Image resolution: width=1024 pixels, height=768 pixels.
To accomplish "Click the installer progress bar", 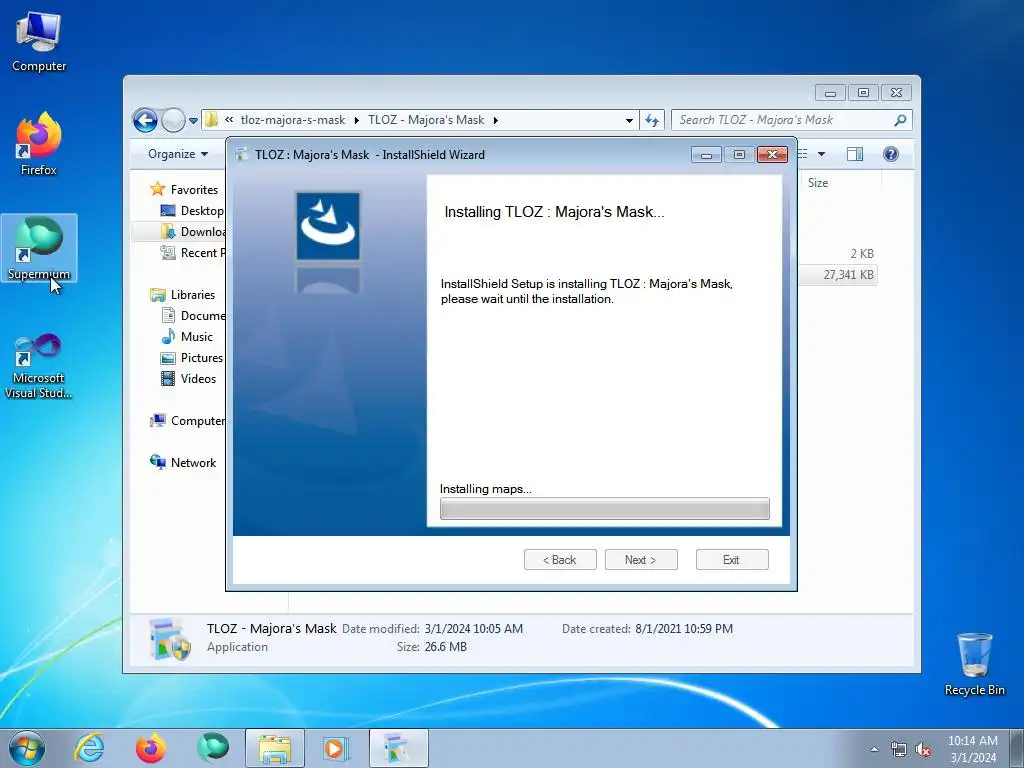I will 604,509.
